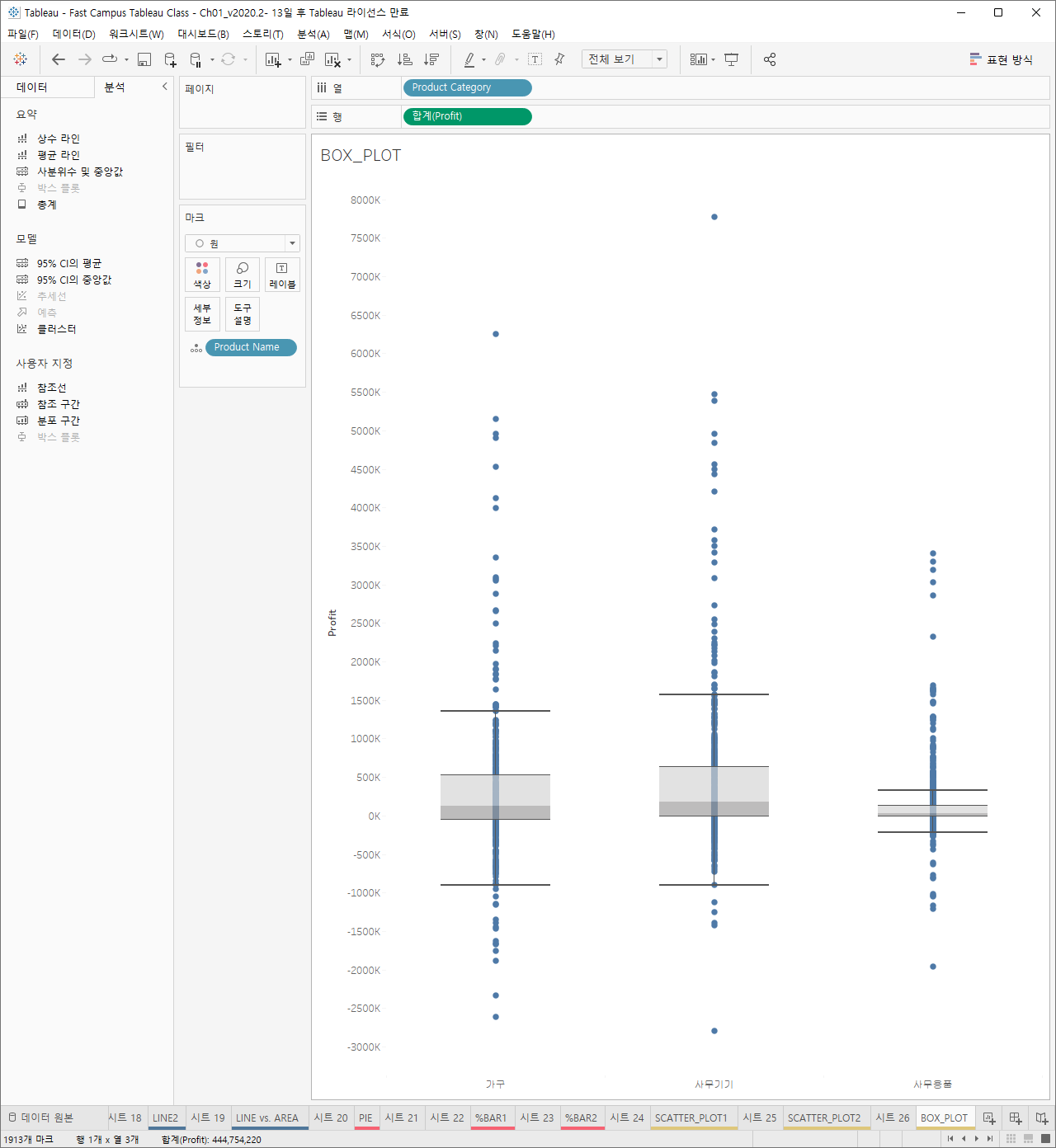Expand the show/hide cards dropdown arrow

pos(713,59)
